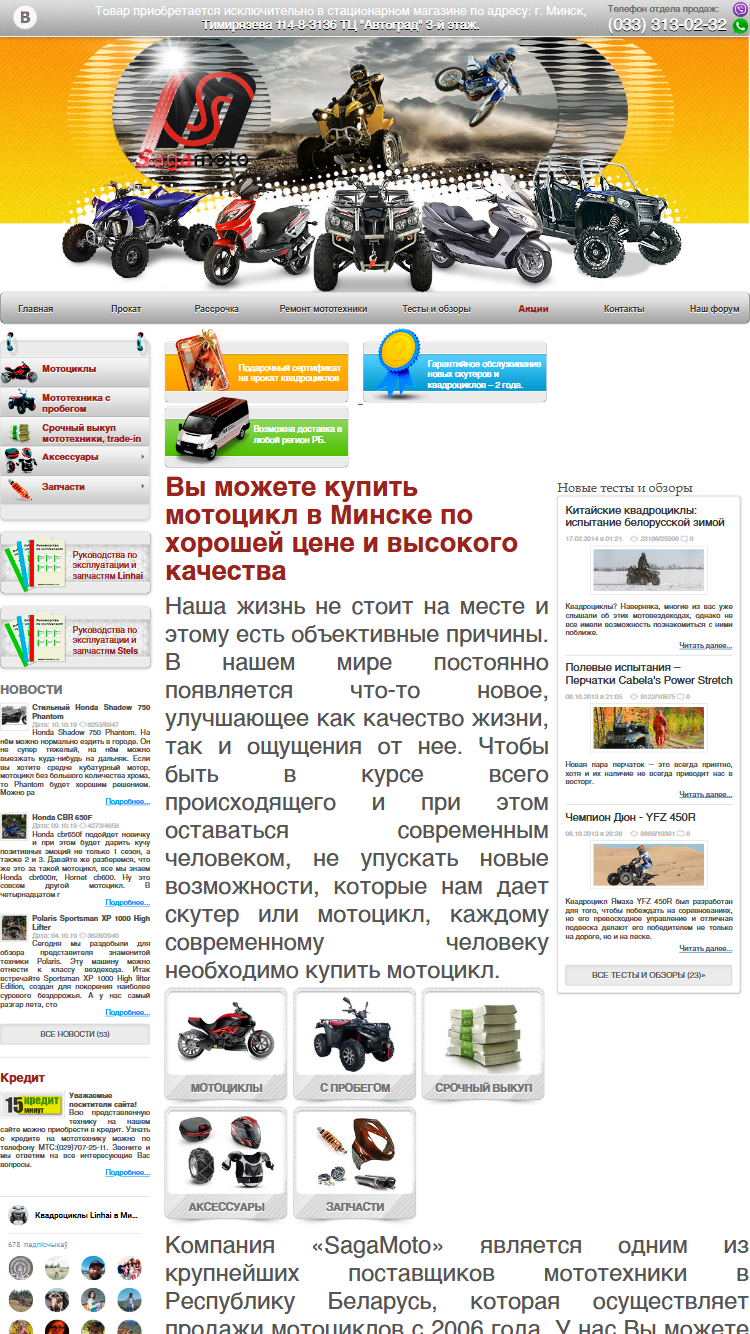Click Подробнее in the Кредит section
This screenshot has width=750, height=1334.
click(128, 1173)
